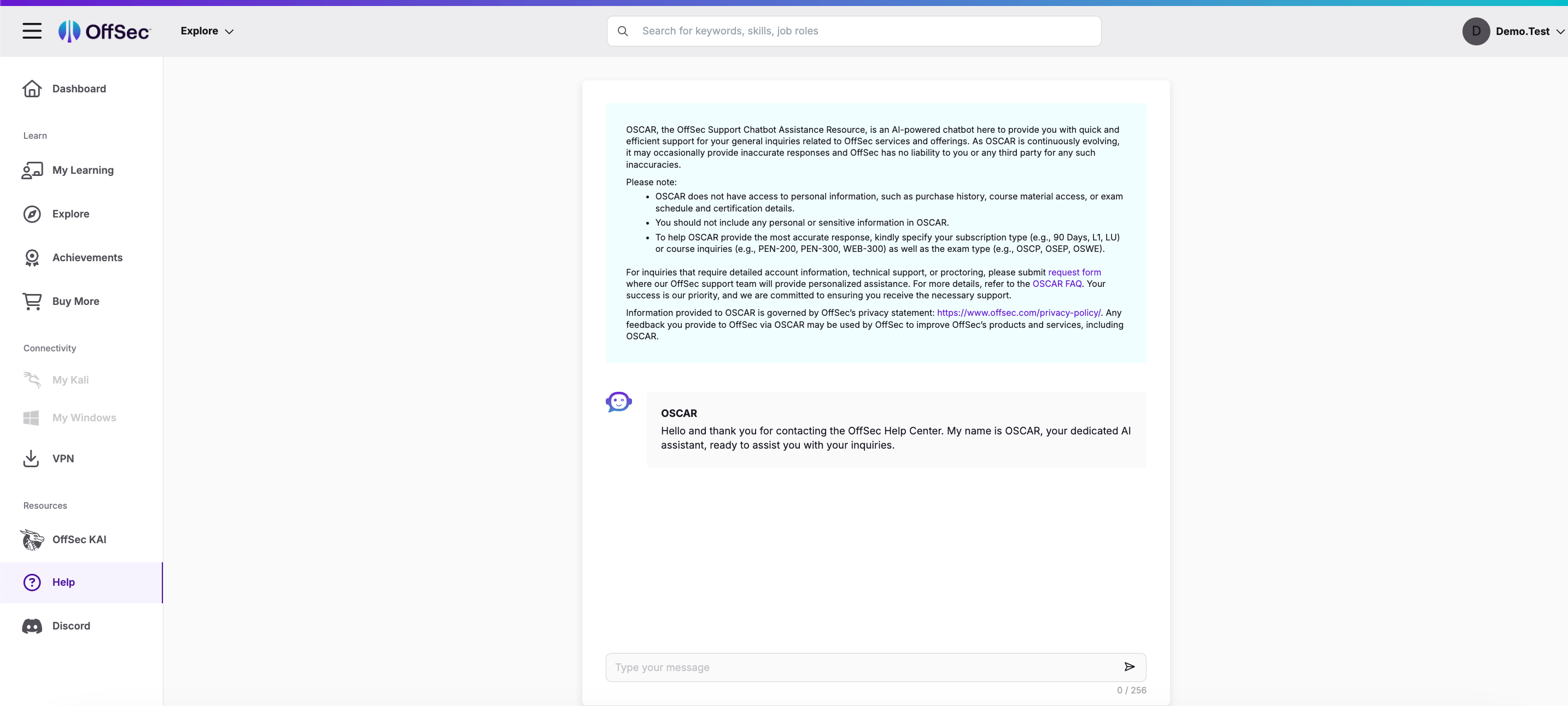This screenshot has width=1568, height=706.
Task: Open the OSCAR FAQ link
Action: coord(1057,284)
